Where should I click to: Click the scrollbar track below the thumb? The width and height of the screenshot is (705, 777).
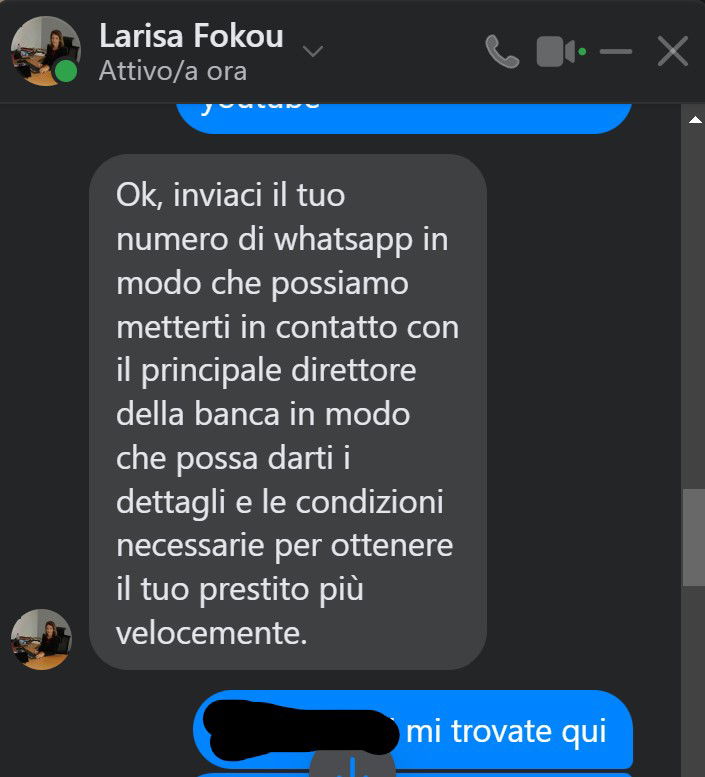693,681
